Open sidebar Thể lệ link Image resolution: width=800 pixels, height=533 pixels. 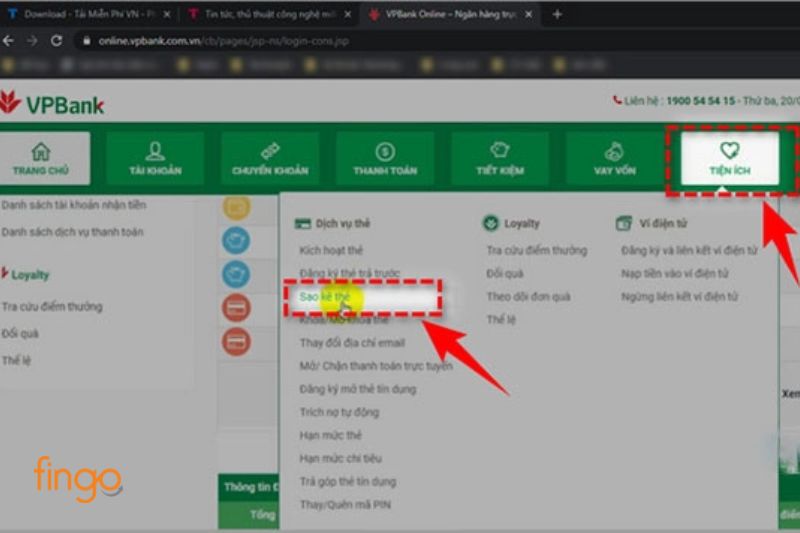pyautogui.click(x=16, y=361)
